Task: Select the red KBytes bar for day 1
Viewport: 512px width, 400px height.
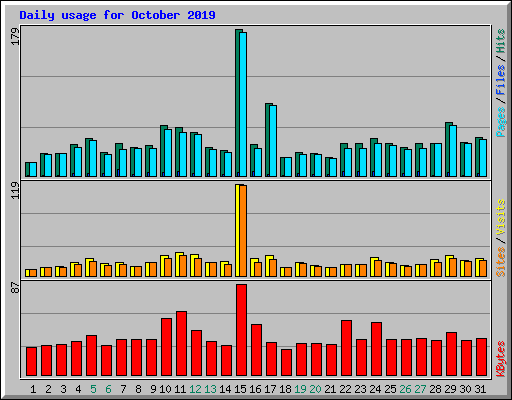Action: 31,362
